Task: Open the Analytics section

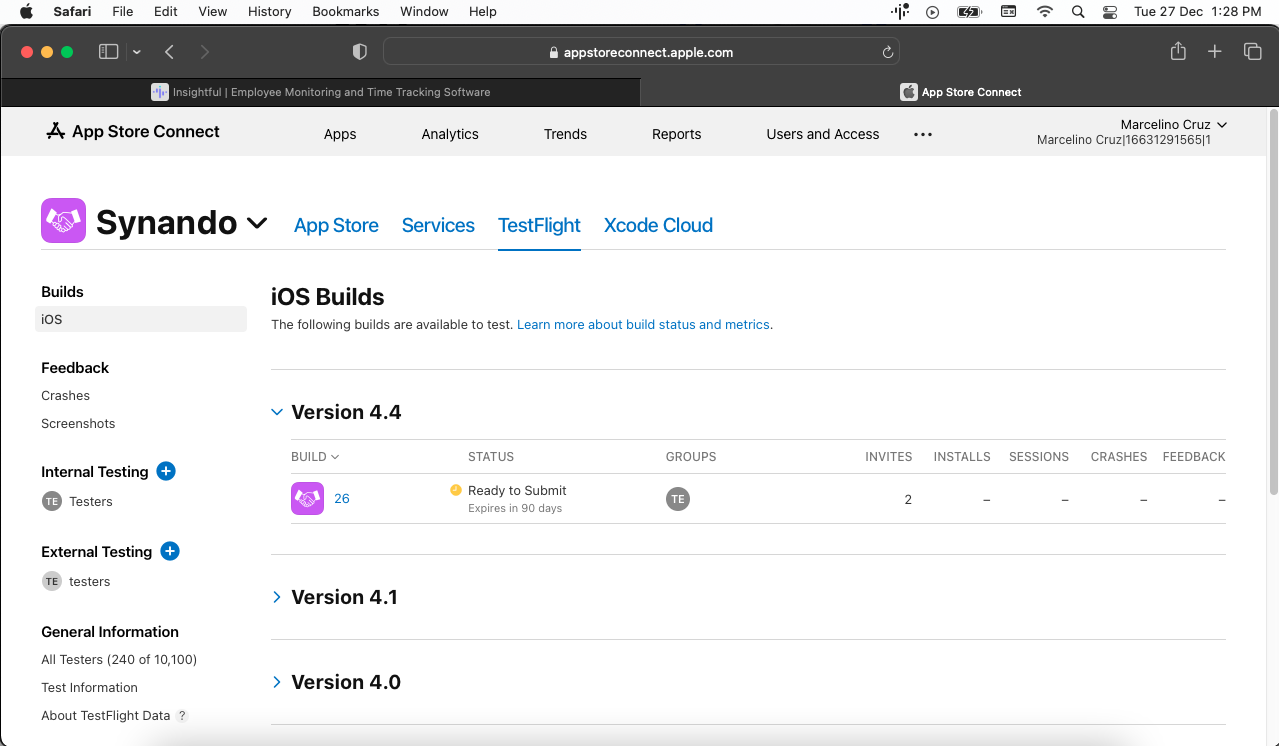Action: point(450,134)
